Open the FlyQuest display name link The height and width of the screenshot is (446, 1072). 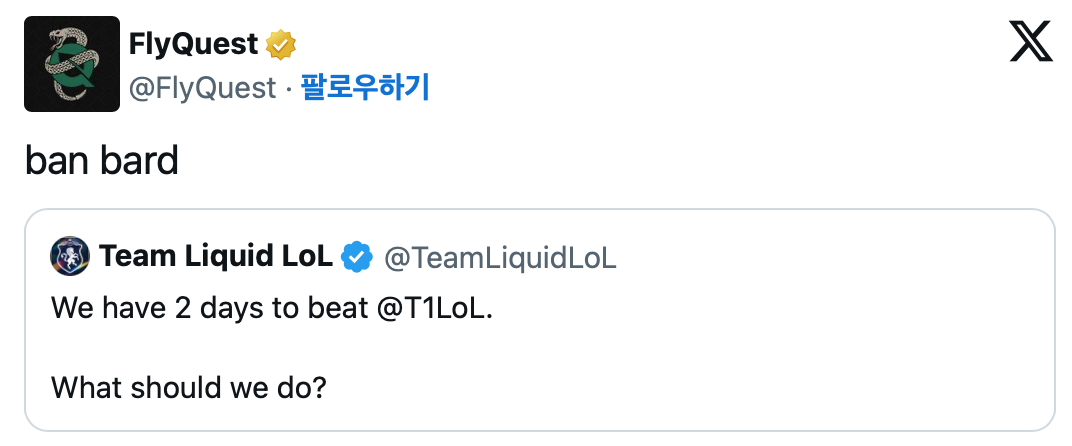coord(193,45)
